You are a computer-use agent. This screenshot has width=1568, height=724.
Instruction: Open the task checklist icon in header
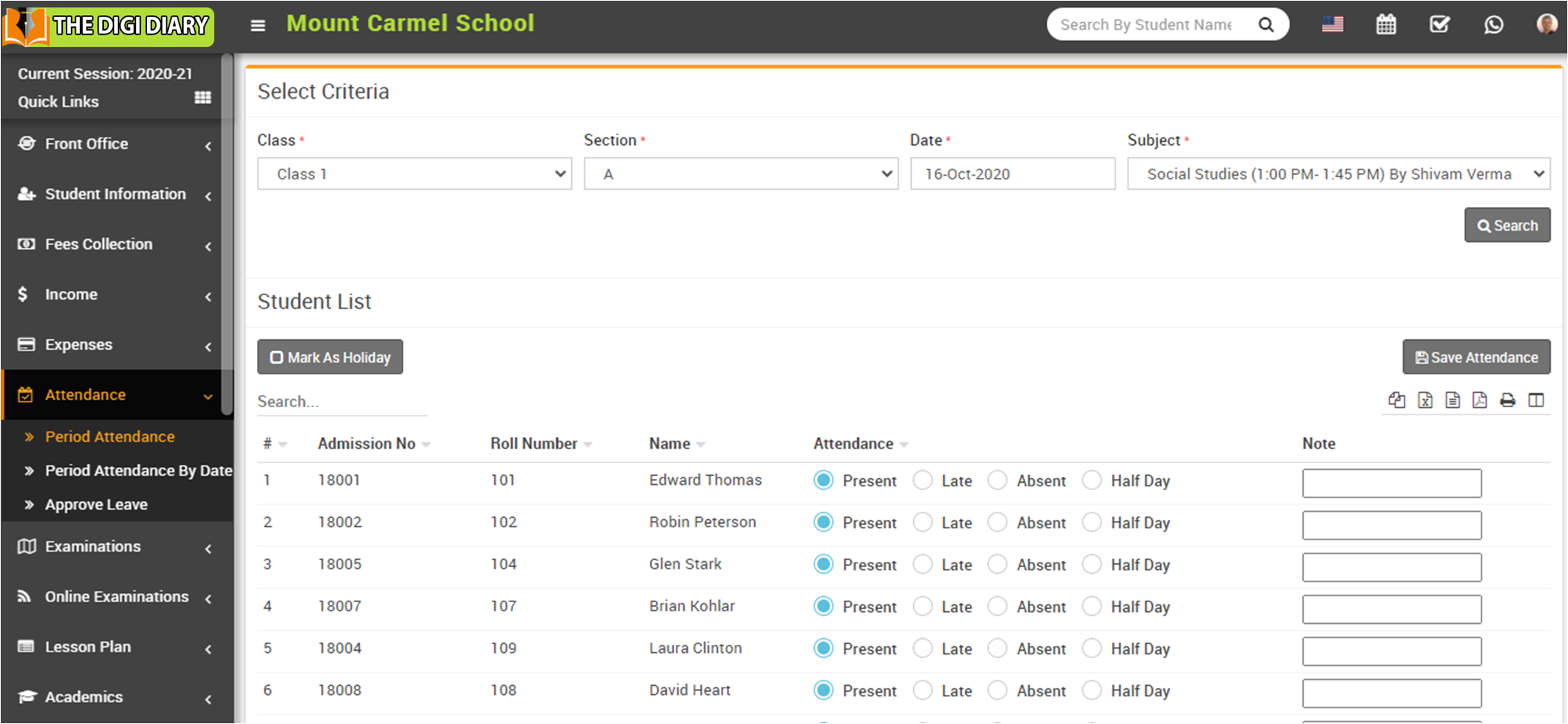tap(1440, 25)
